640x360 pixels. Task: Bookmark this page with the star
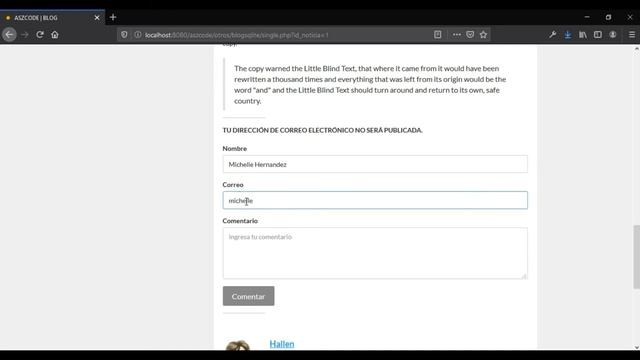[483, 35]
